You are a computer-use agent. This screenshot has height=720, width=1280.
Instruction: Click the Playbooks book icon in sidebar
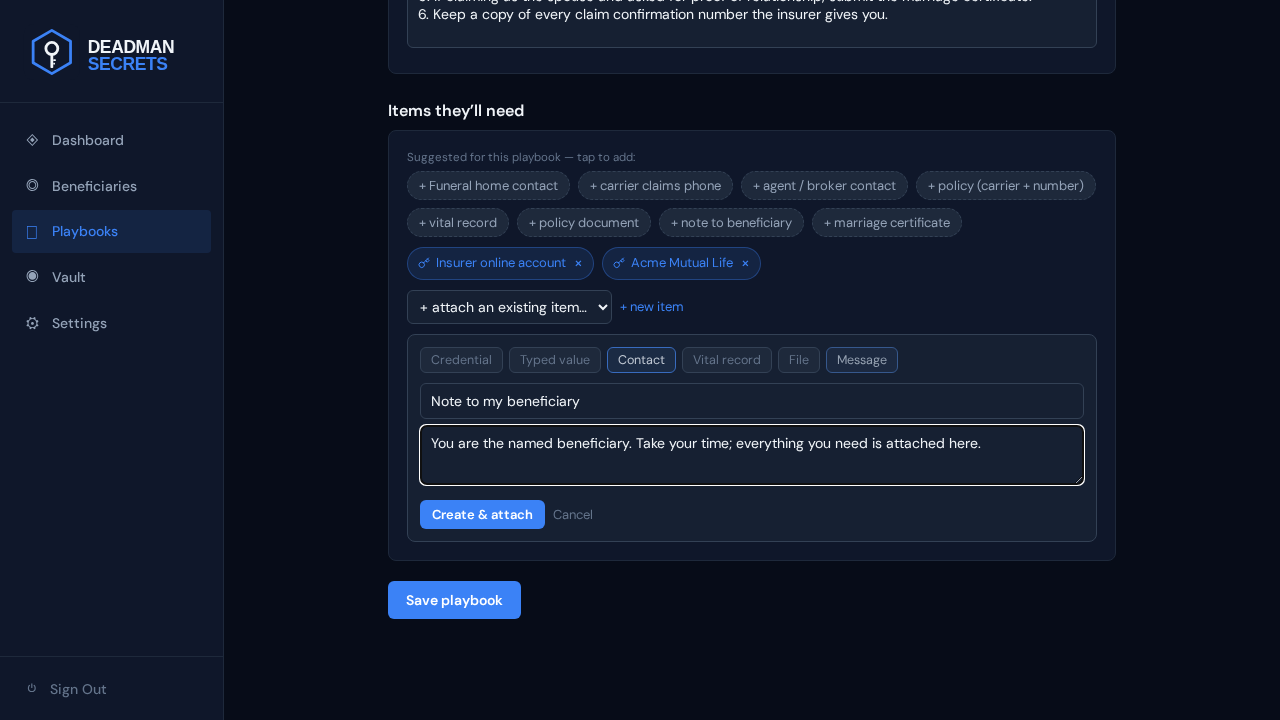(x=32, y=232)
